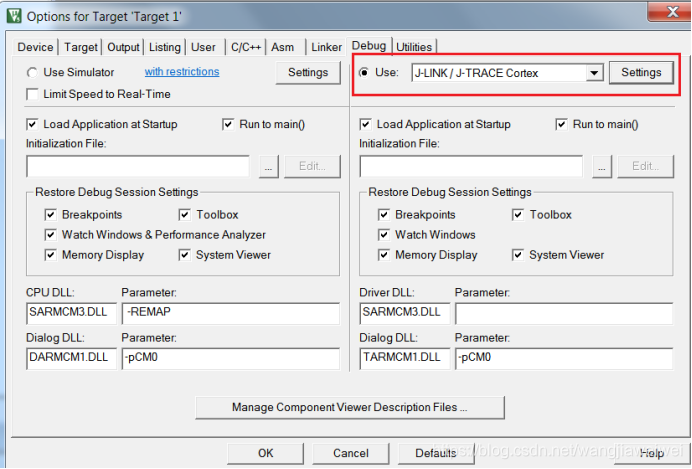The image size is (692, 469).
Task: Toggle hardware Memory Display checkbox
Action: tap(384, 255)
